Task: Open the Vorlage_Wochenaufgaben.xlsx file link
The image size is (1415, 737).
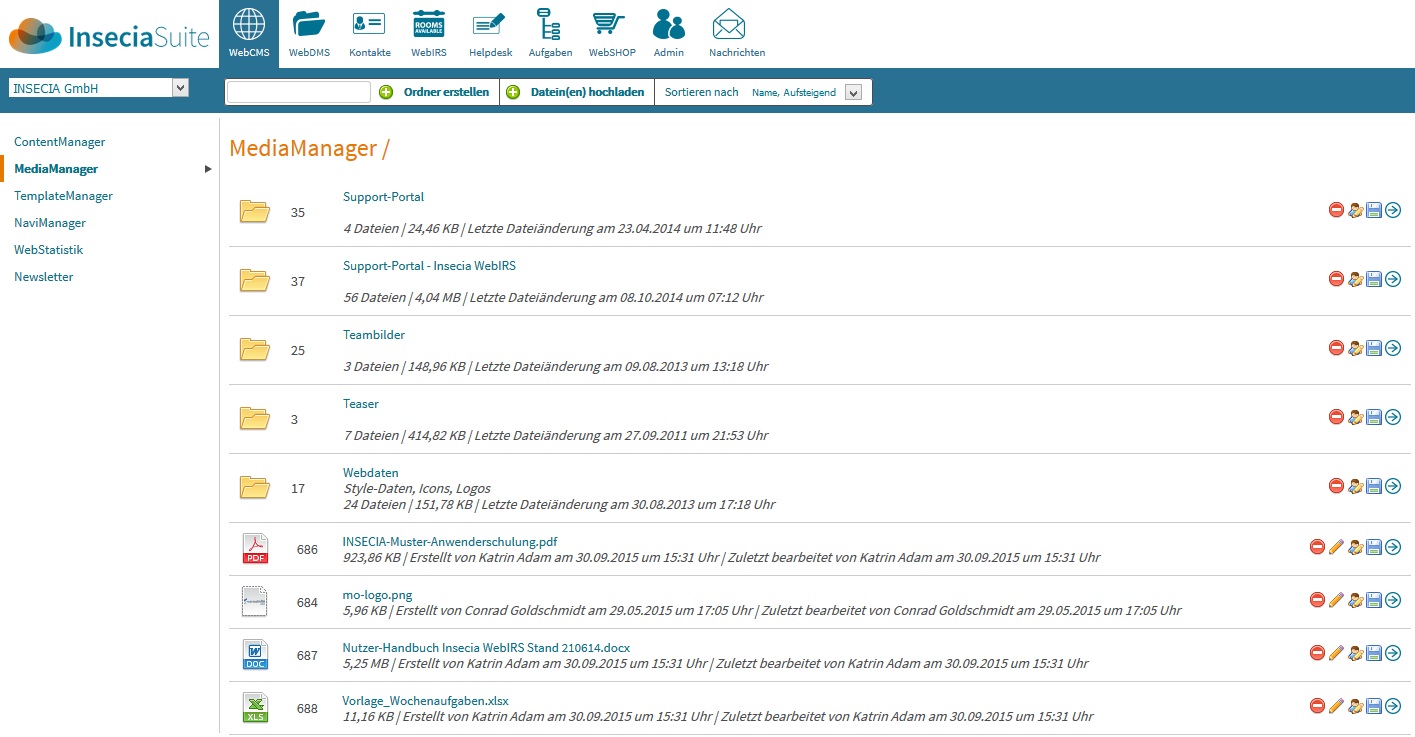Action: coord(426,701)
